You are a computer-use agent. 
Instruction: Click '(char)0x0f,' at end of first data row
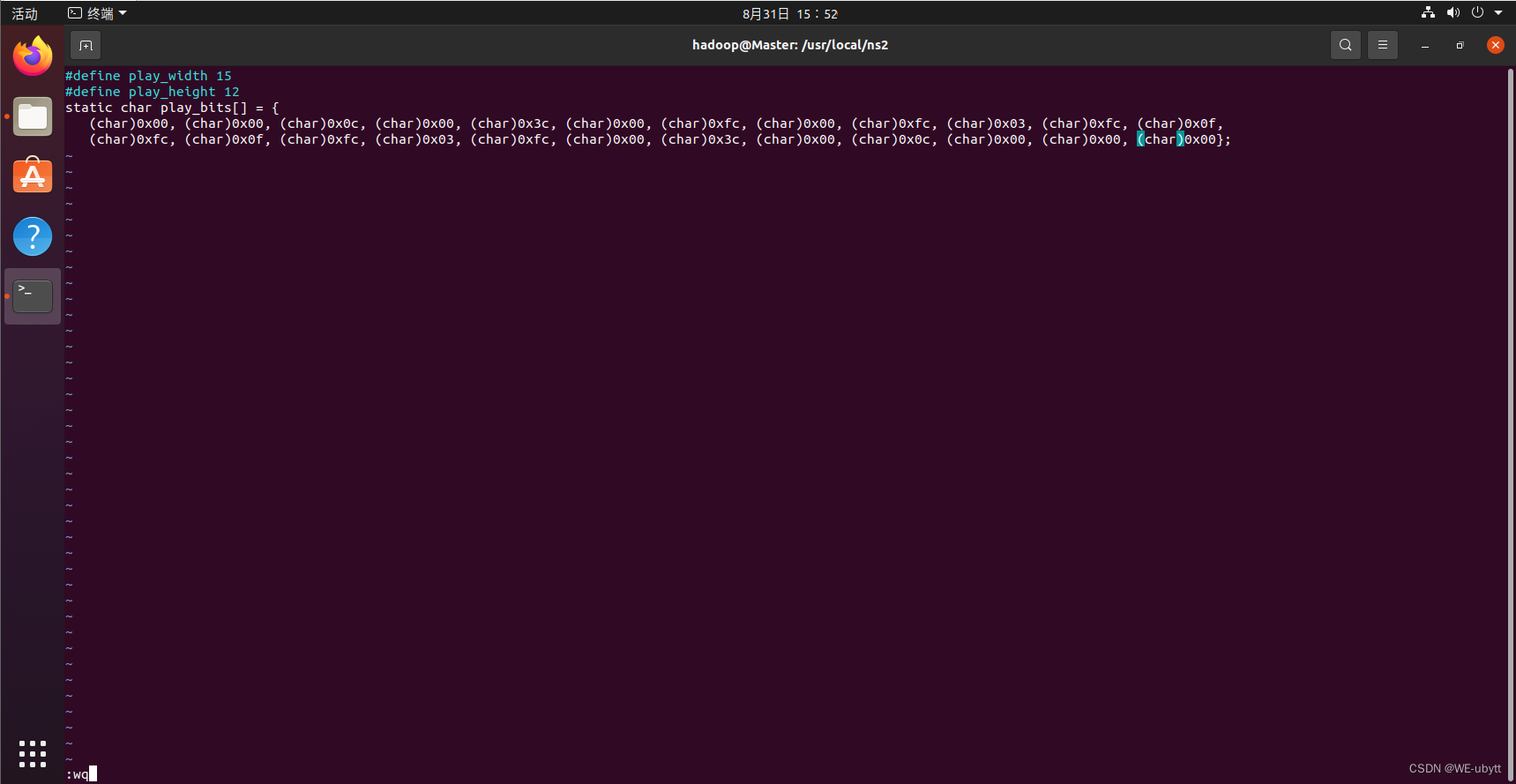tap(1180, 123)
